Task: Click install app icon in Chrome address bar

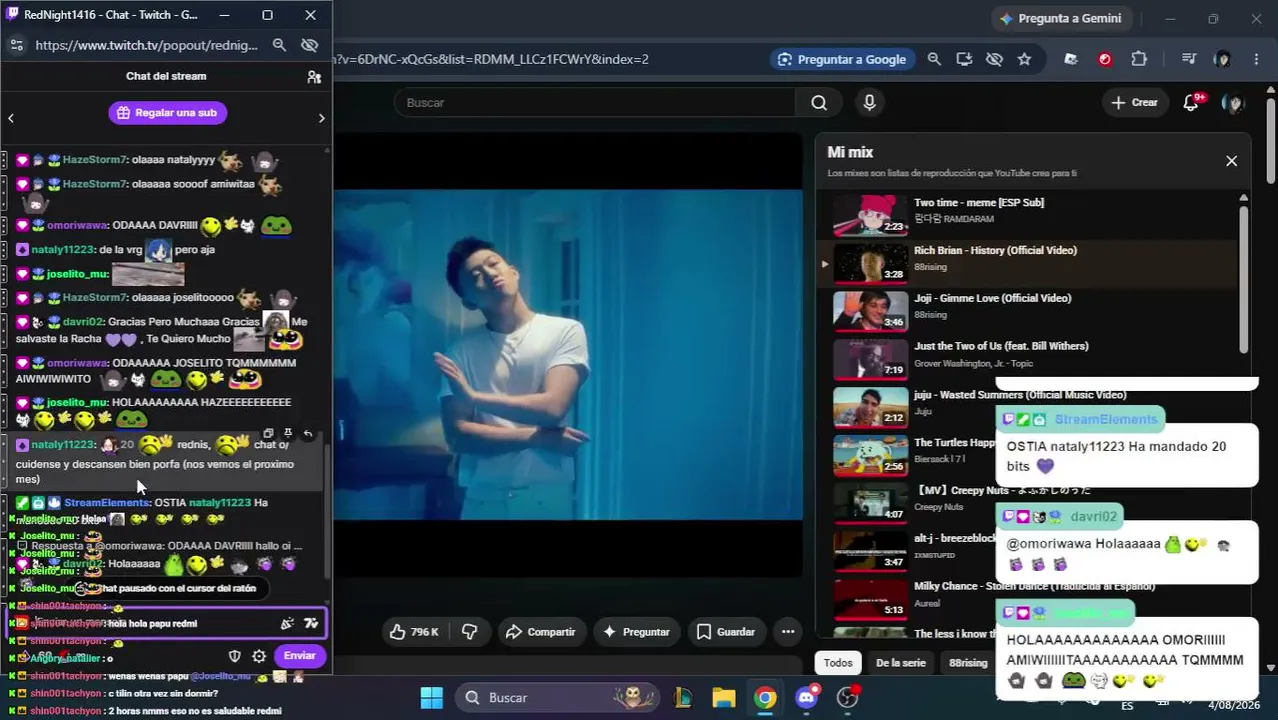Action: tap(964, 59)
